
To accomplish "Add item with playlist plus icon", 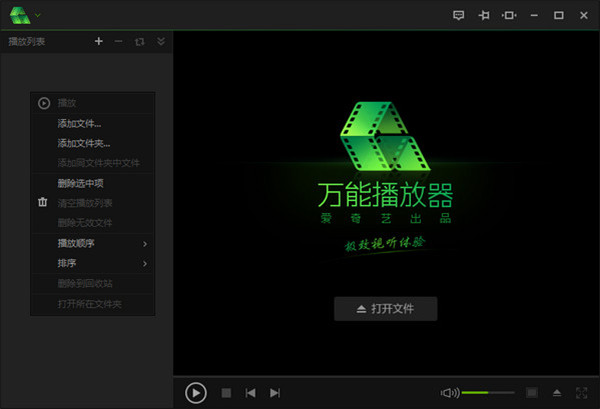I will 99,41.
